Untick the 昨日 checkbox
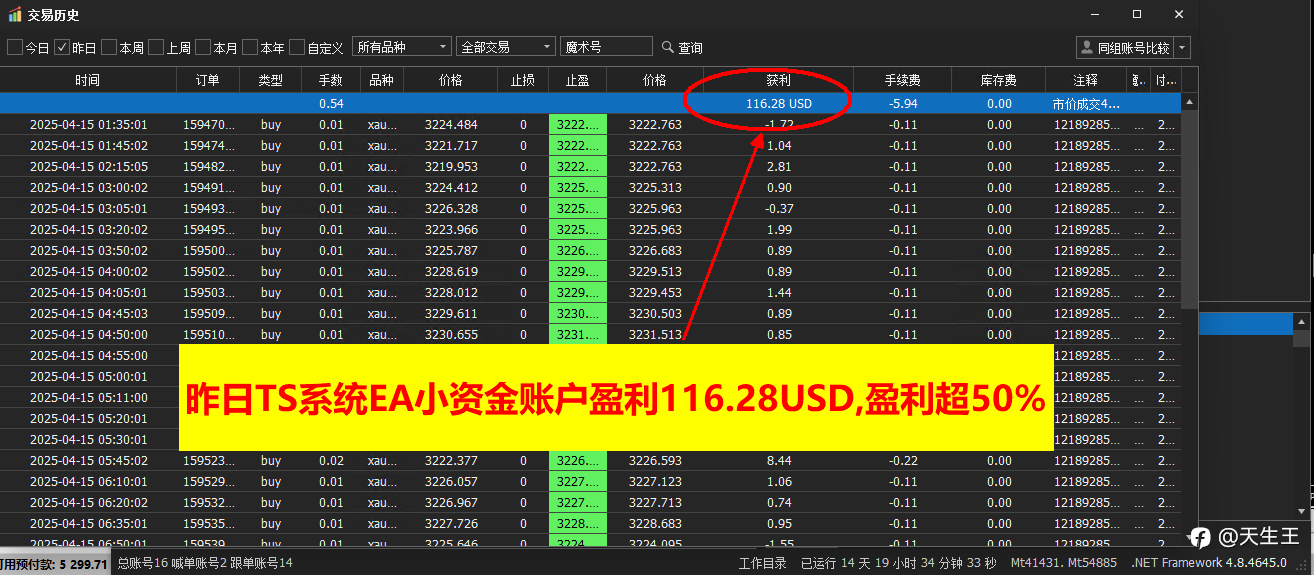This screenshot has width=1314, height=575. click(62, 47)
